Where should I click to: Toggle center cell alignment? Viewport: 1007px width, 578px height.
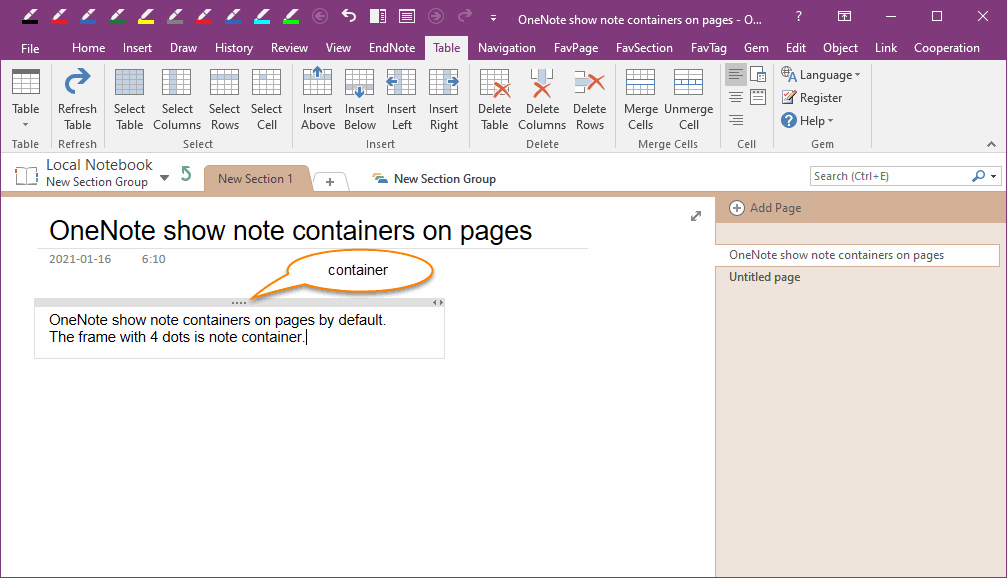736,98
